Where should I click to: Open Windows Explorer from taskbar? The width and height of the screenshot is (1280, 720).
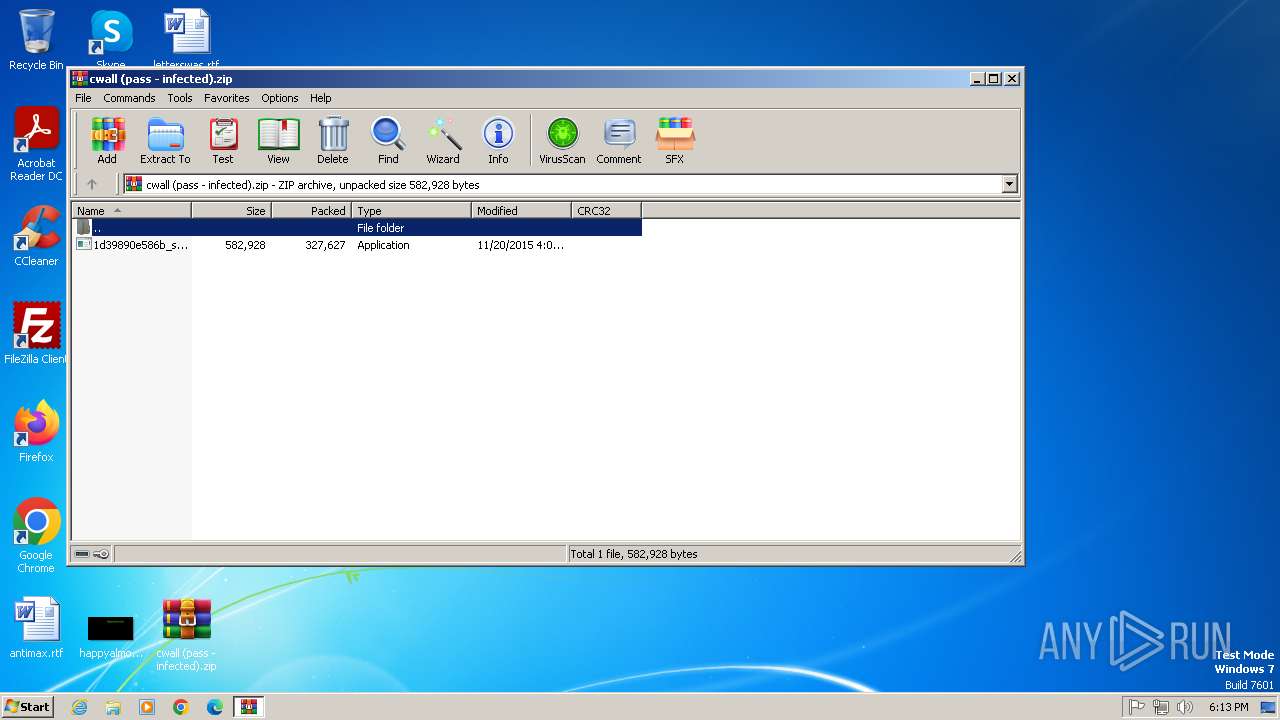pos(113,707)
